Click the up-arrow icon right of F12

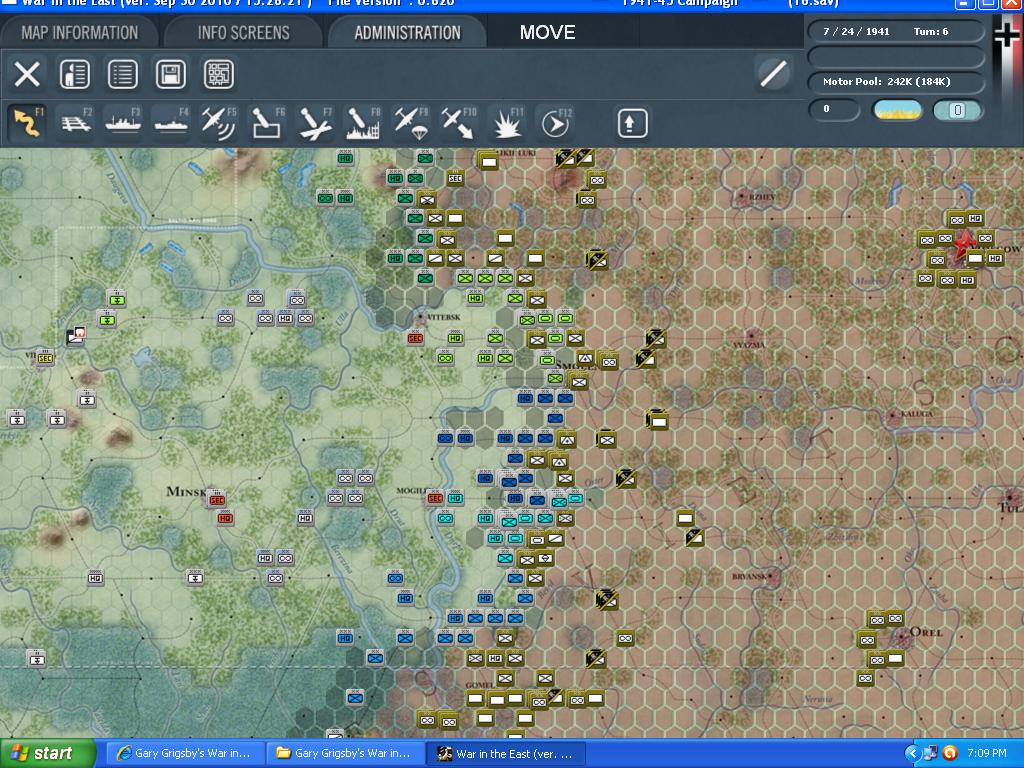(x=632, y=123)
